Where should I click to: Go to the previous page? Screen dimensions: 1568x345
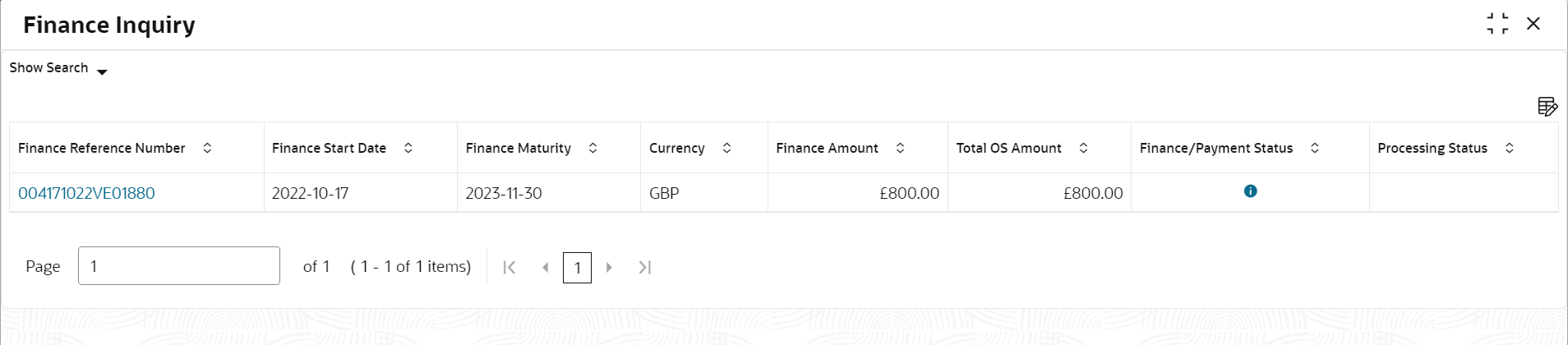point(545,267)
